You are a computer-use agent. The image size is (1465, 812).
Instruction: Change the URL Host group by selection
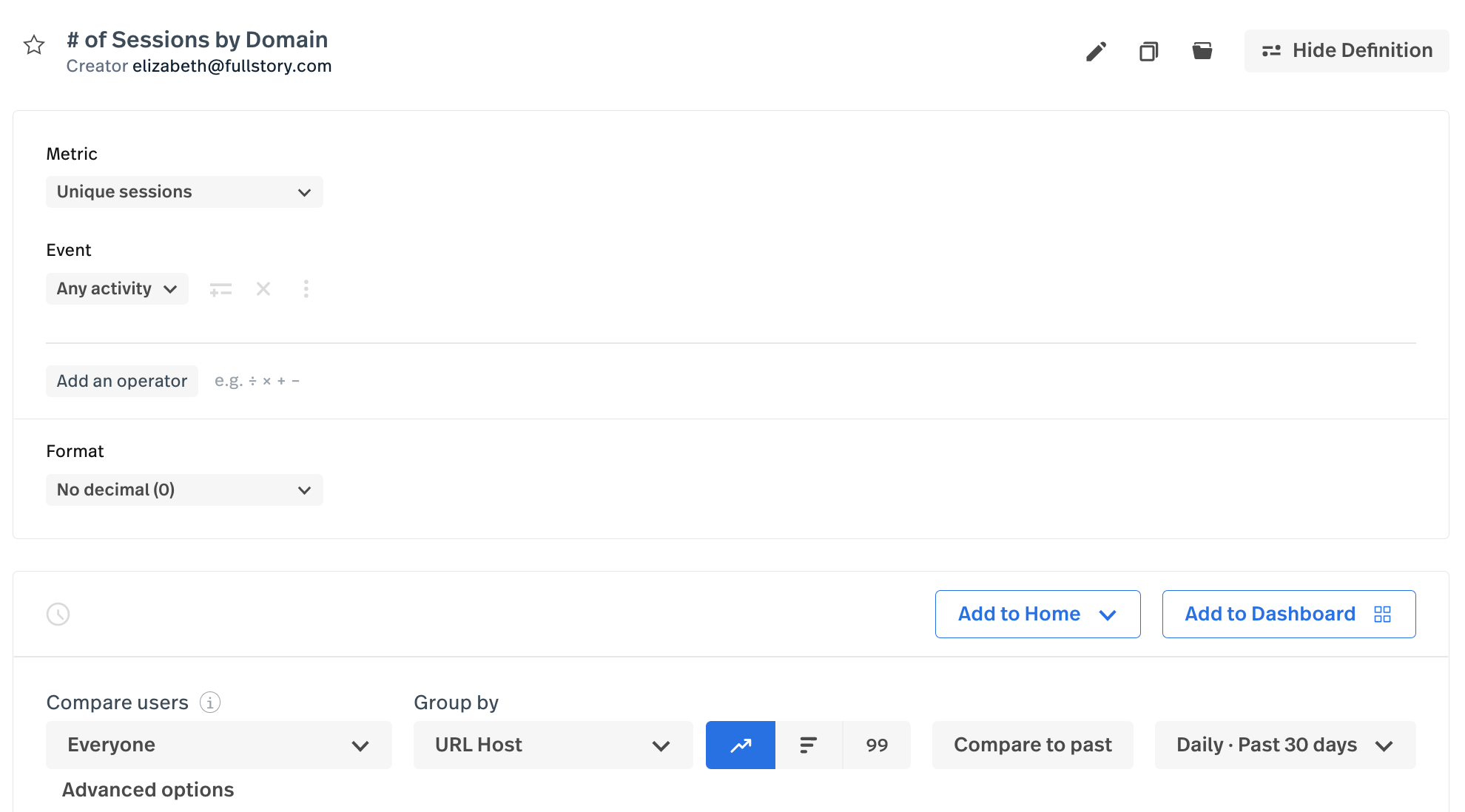coord(553,745)
